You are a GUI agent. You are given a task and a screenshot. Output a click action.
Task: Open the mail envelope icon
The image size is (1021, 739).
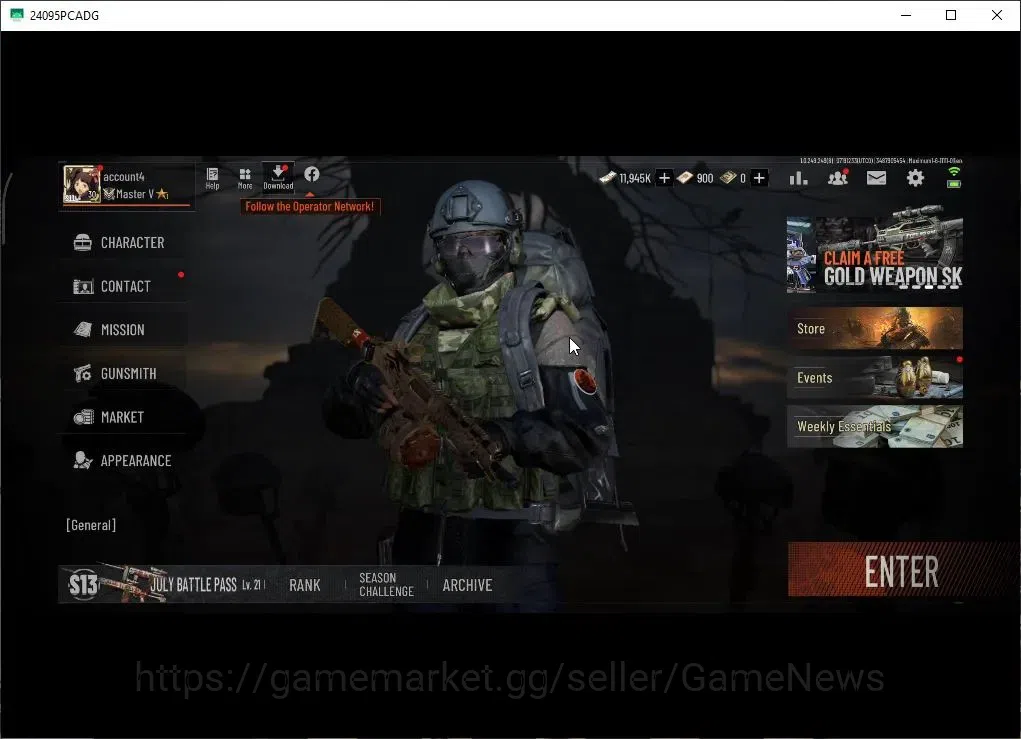[x=876, y=178]
